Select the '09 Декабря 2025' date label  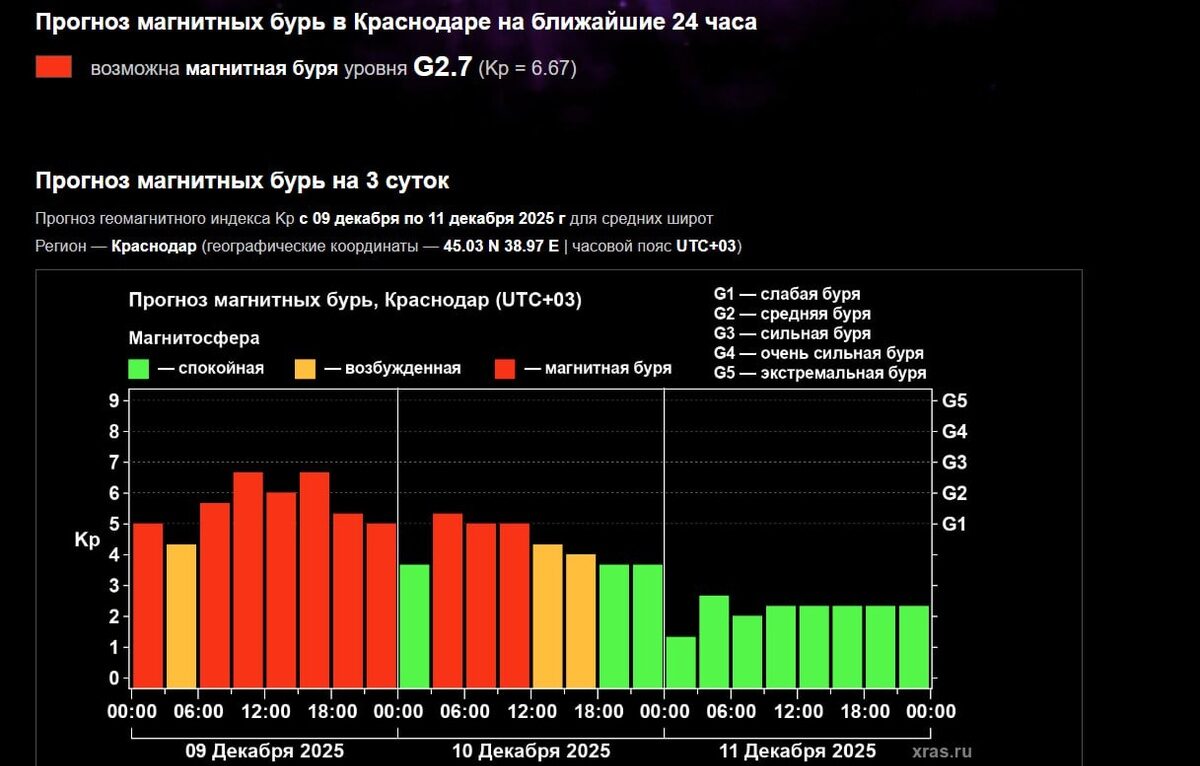264,751
